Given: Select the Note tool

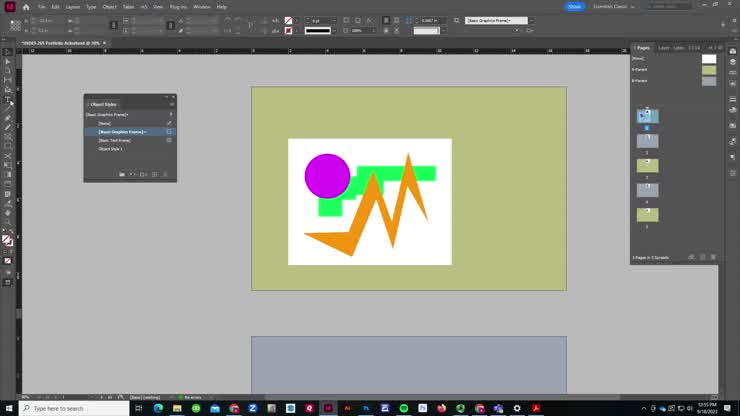Looking at the screenshot, I should tap(8, 194).
